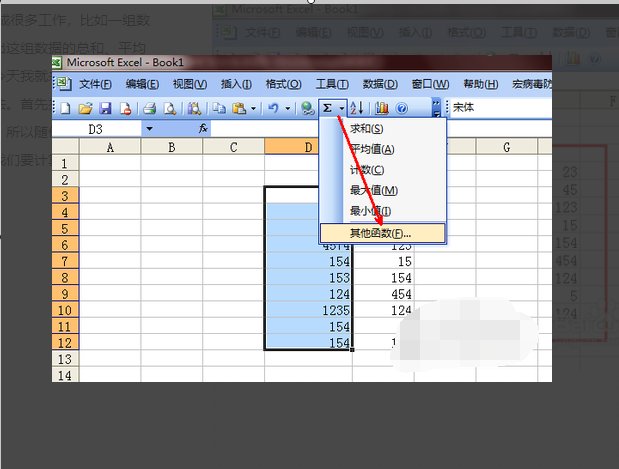Click the Help question mark icon
Image resolution: width=619 pixels, height=469 pixels.
pos(402,108)
